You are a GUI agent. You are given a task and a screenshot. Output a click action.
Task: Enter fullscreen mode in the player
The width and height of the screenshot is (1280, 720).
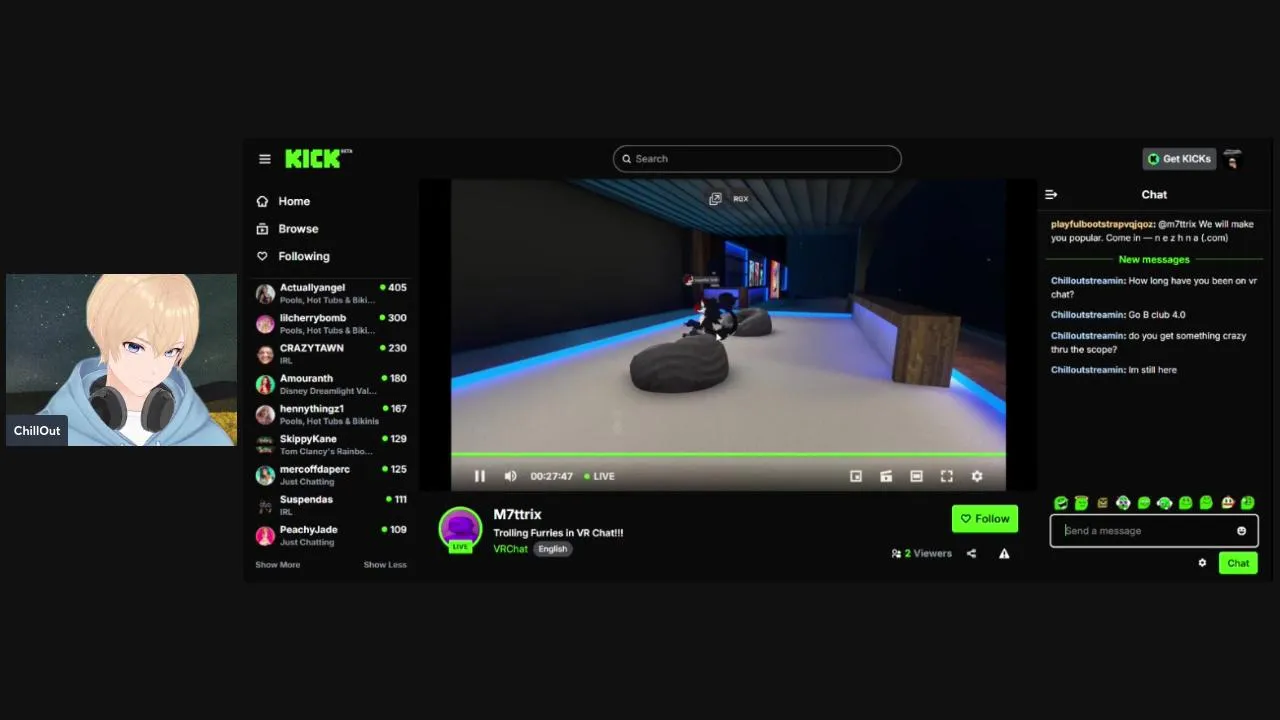coord(947,476)
